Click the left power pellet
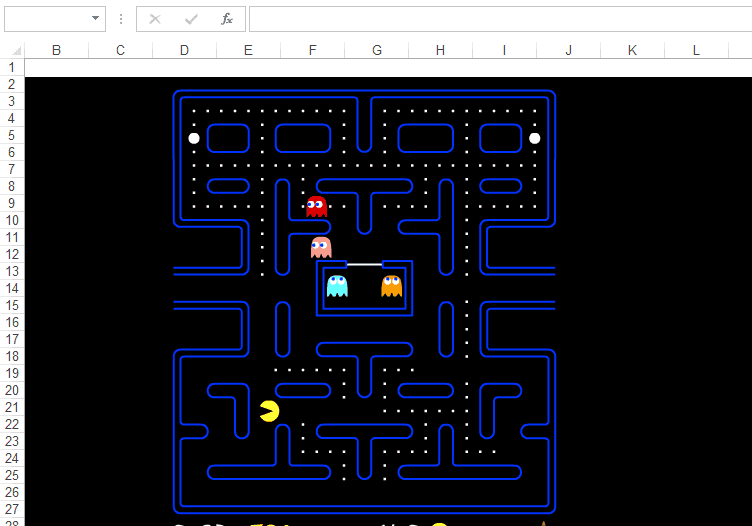Viewport: 752px width, 526px height. point(194,139)
